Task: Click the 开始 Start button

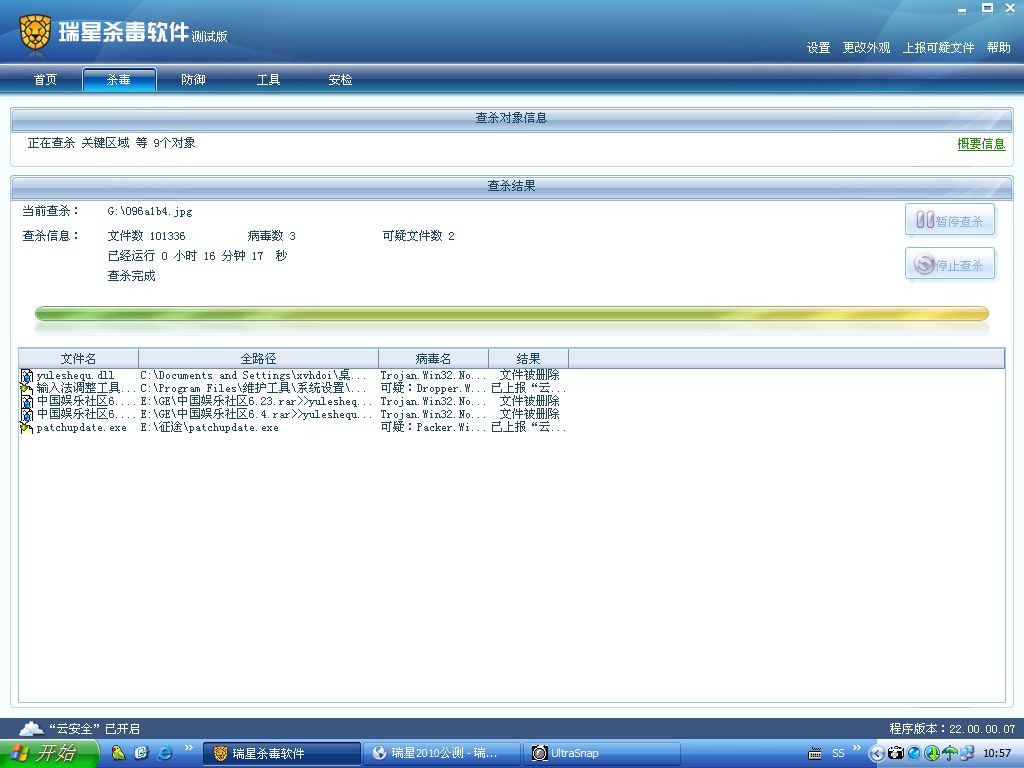Action: [x=49, y=753]
